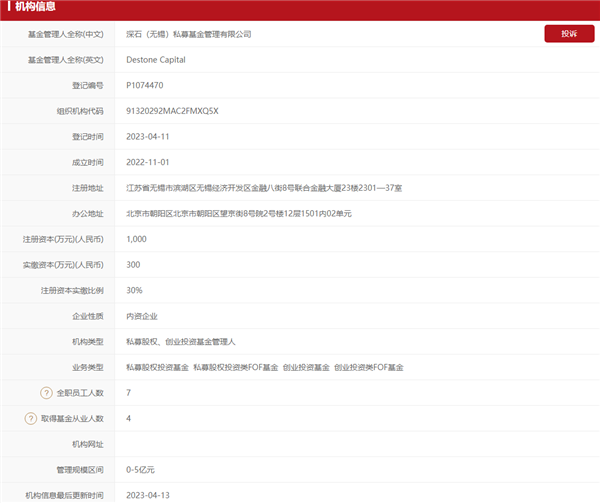Click label 注册资本实缴比例
Viewport: 600px width, 503px height.
point(72,291)
